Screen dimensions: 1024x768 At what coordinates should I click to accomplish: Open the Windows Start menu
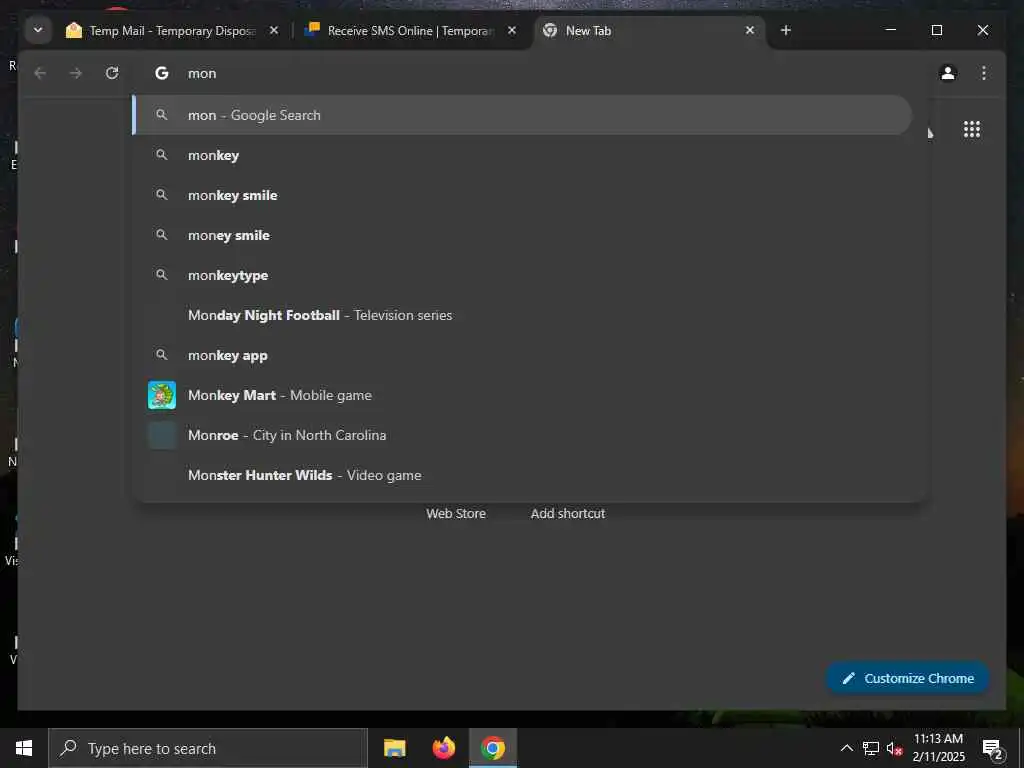(x=24, y=748)
